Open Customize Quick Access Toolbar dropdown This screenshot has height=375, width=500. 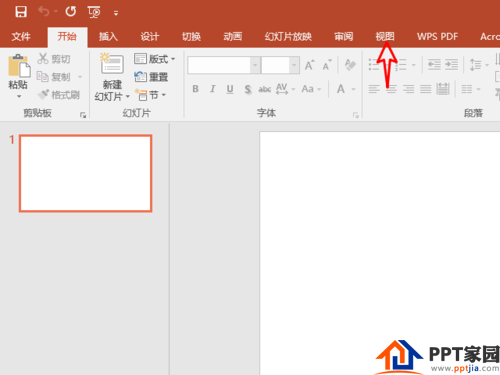tap(116, 13)
